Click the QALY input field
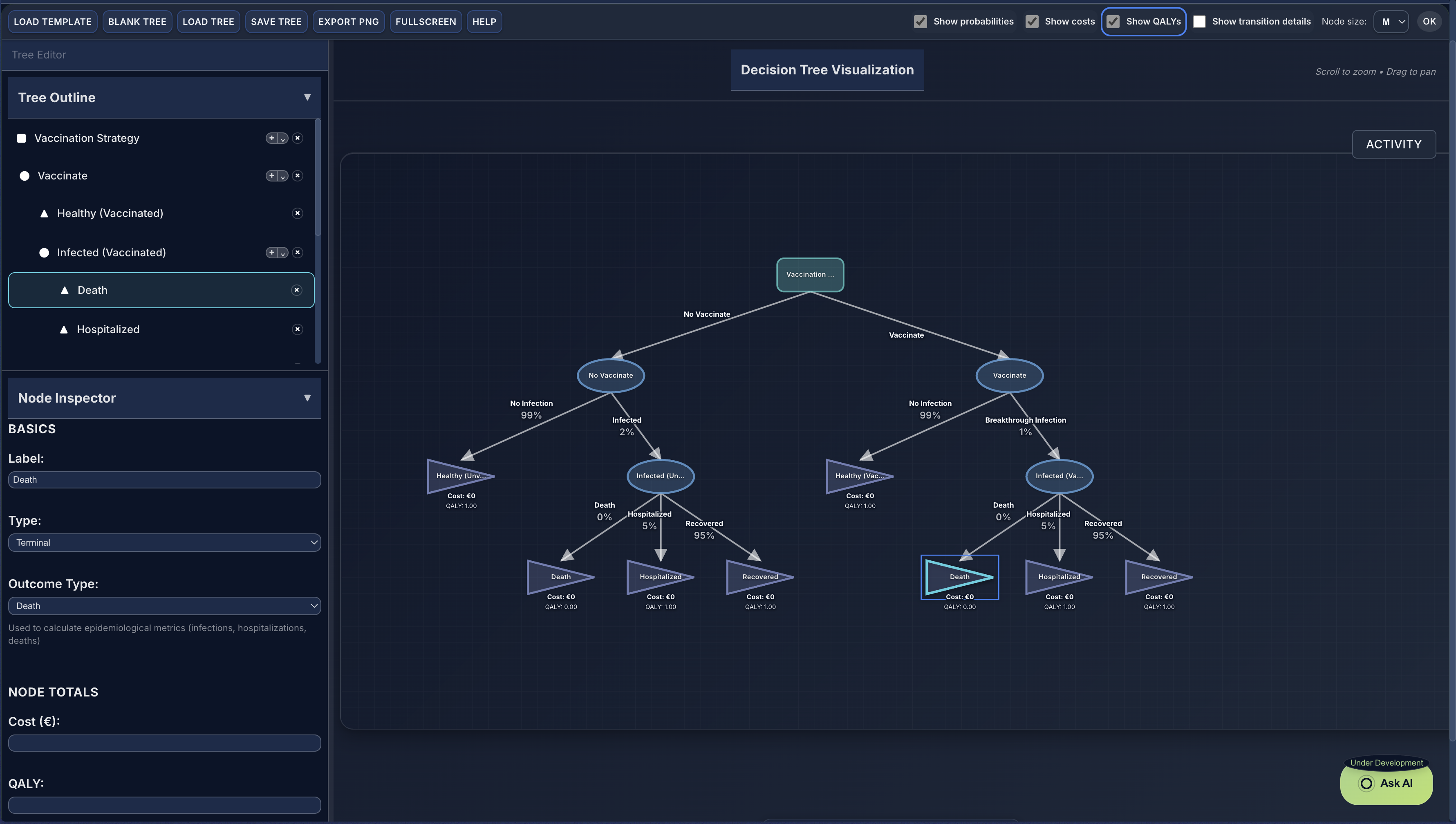Image resolution: width=1456 pixels, height=824 pixels. [x=165, y=805]
